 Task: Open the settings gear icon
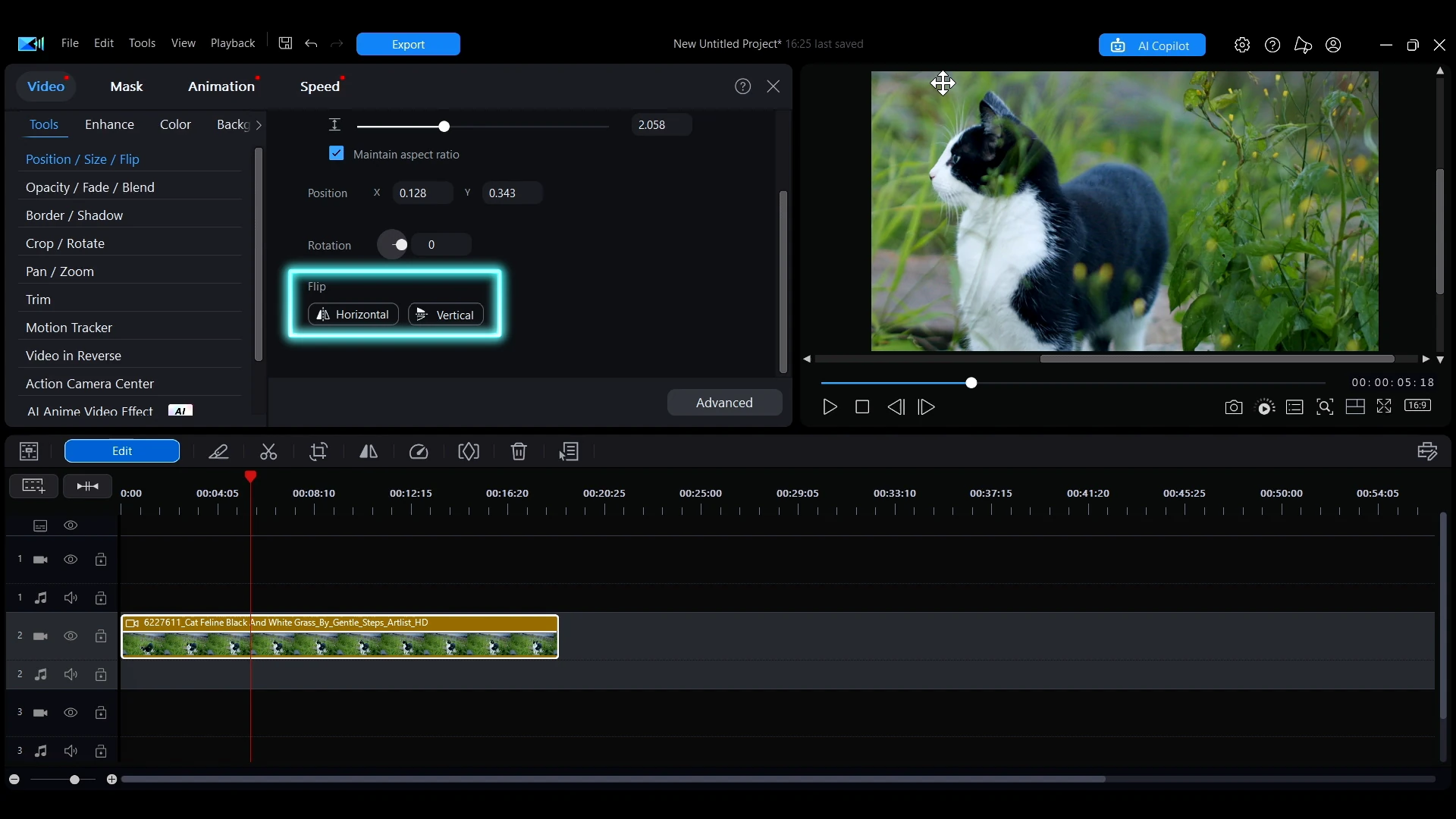pos(1242,45)
